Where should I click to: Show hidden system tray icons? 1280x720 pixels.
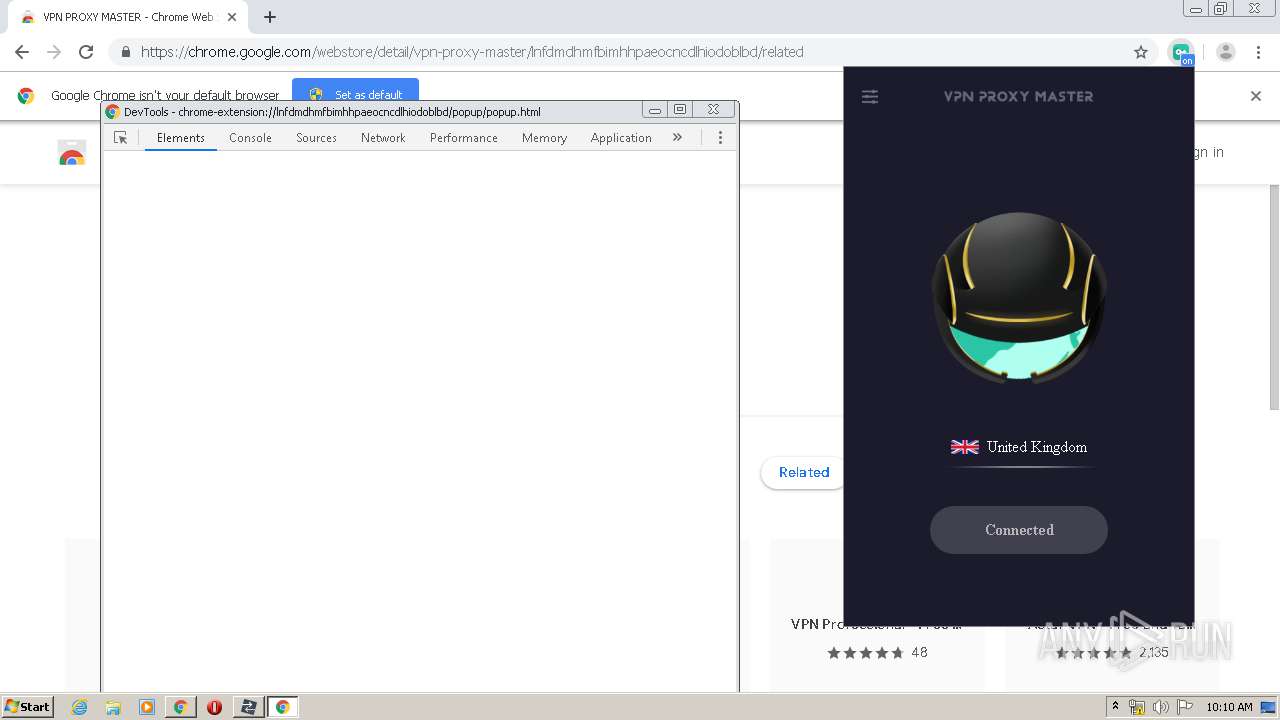pyautogui.click(x=1115, y=707)
